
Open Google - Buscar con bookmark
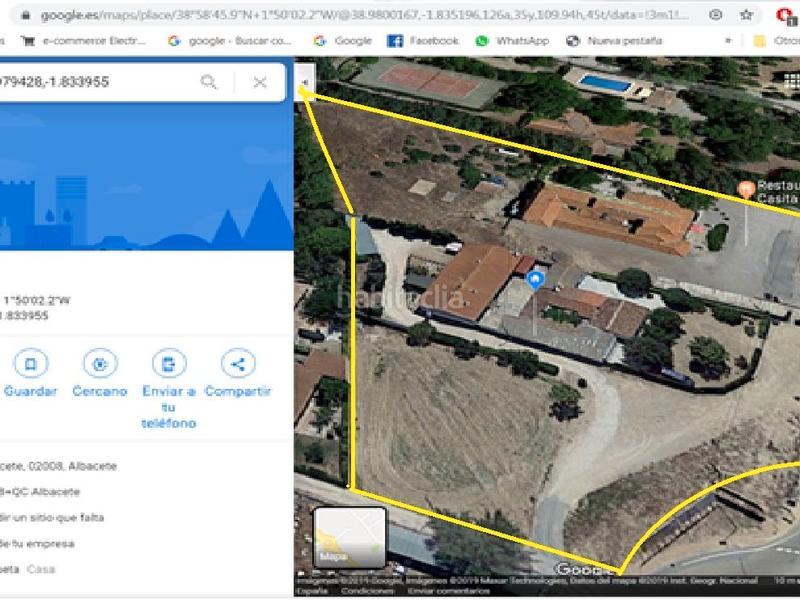pyautogui.click(x=230, y=41)
